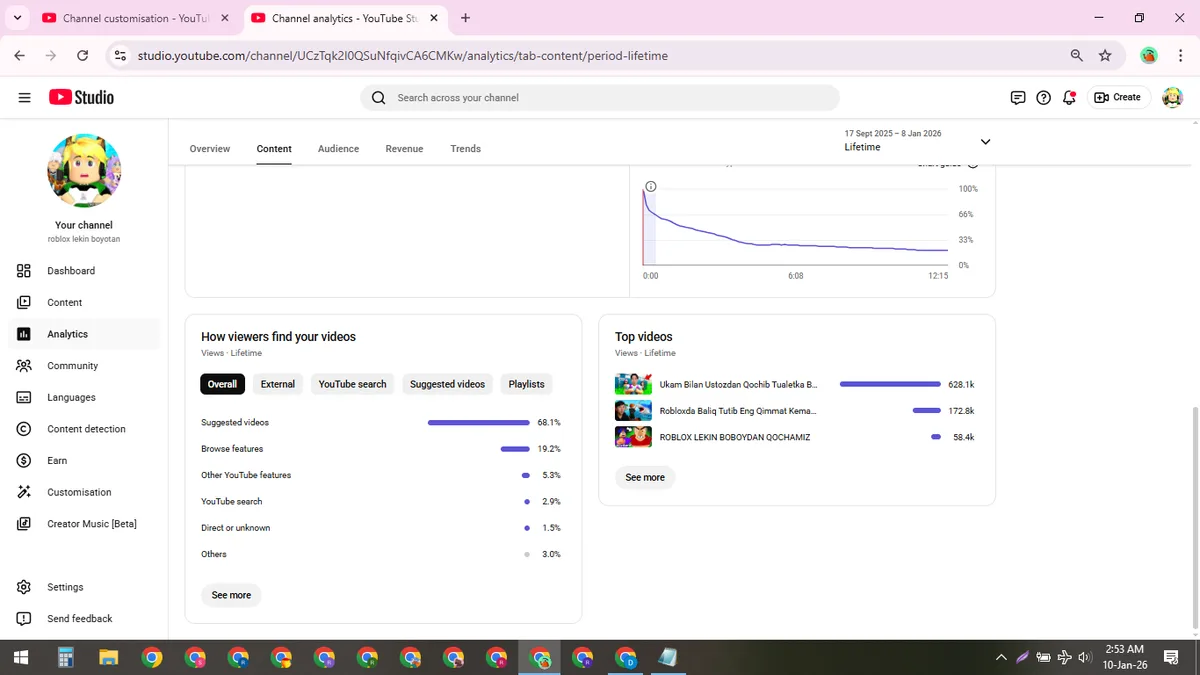Open video Robloxda Baliq Tutib

(x=738, y=411)
